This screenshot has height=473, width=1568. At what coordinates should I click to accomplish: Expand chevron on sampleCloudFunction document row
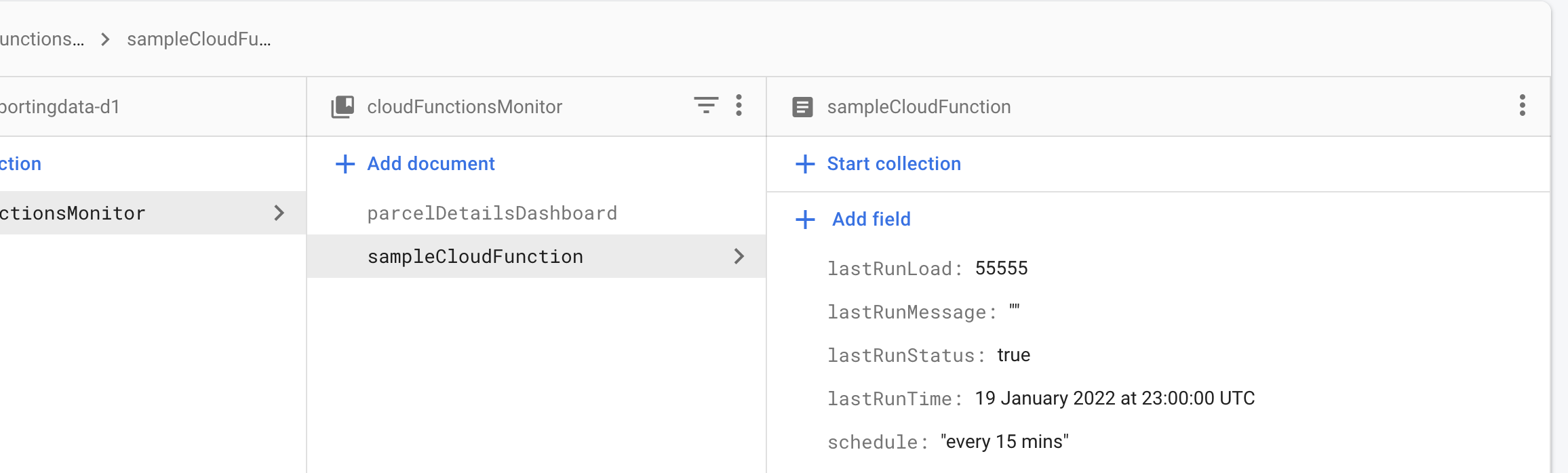pos(739,256)
